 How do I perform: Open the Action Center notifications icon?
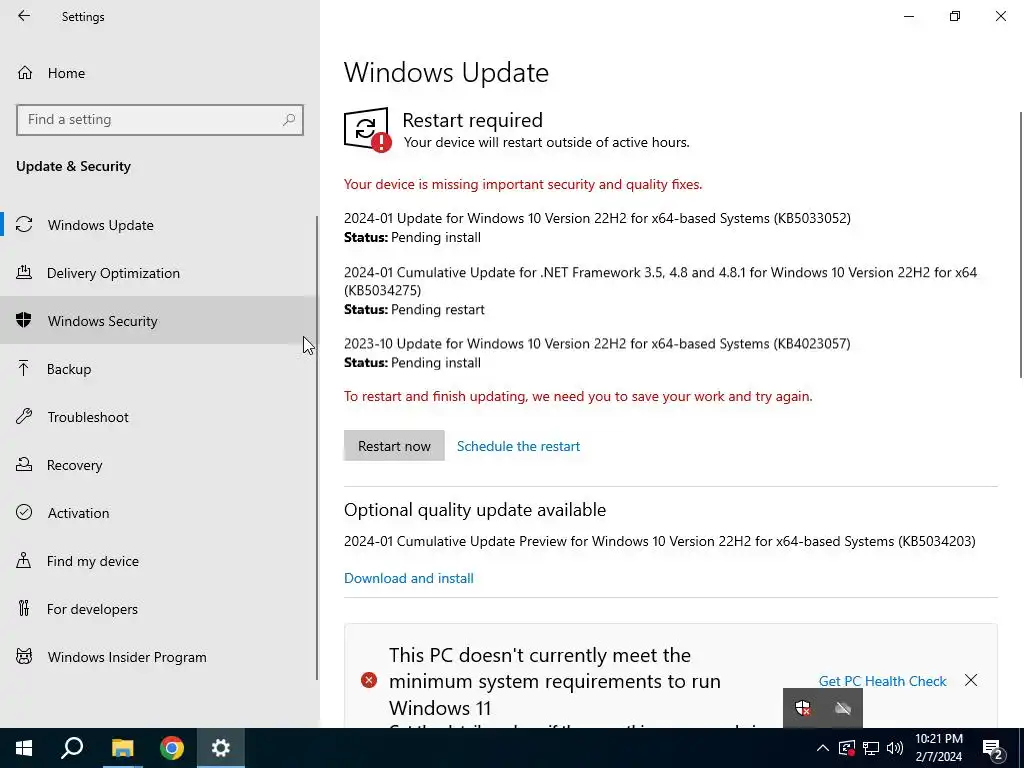(993, 749)
